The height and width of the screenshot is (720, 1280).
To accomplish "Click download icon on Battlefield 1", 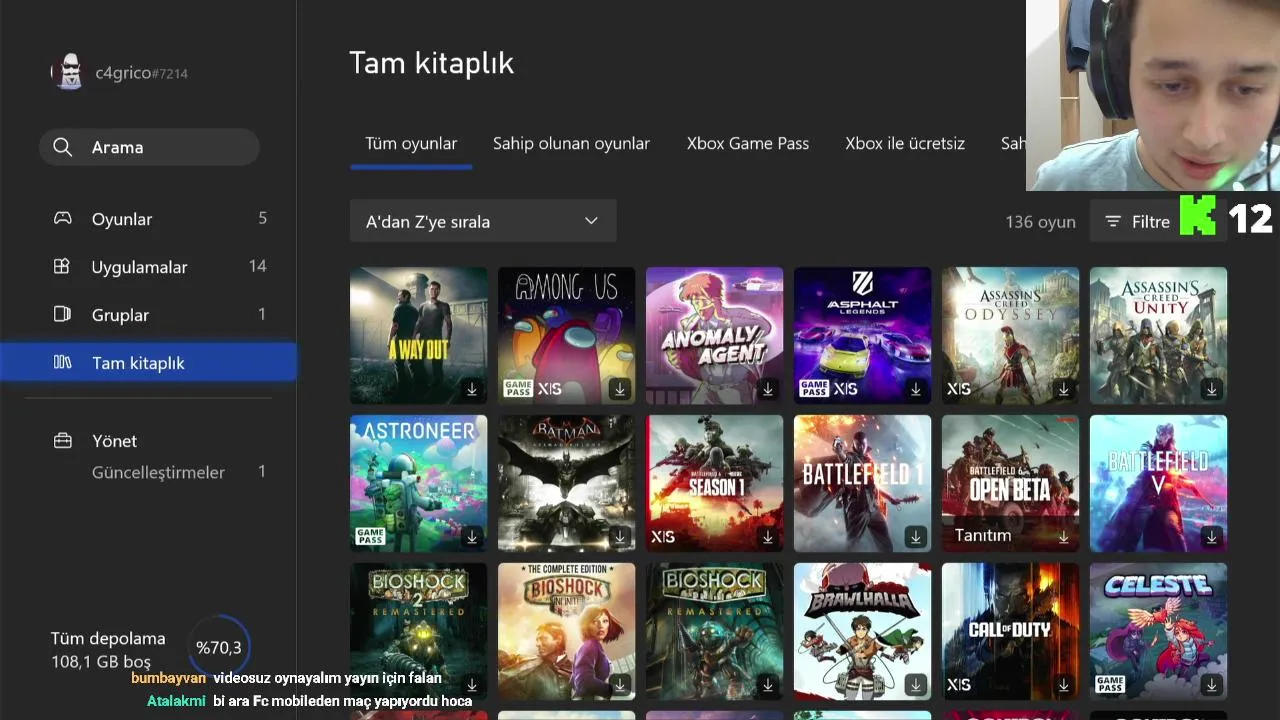I will click(x=916, y=537).
